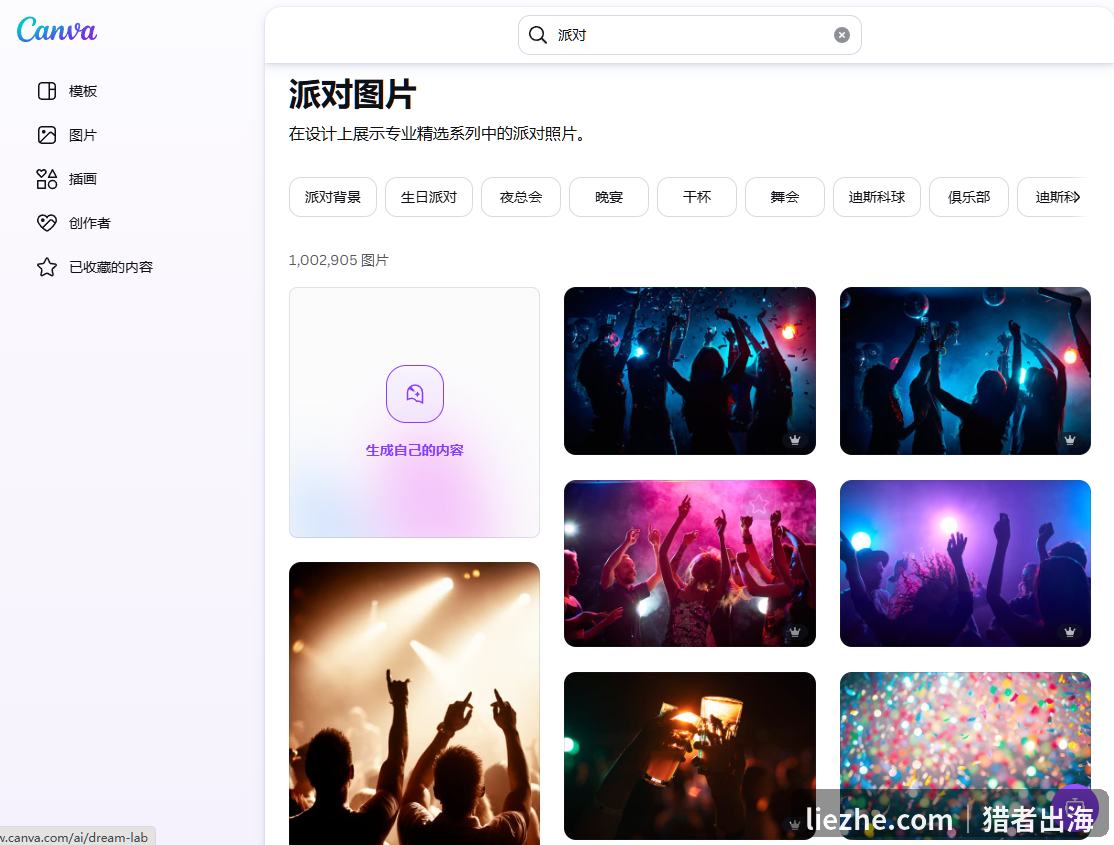Clear the search box with the X icon
The image size is (1114, 845).
pos(842,35)
